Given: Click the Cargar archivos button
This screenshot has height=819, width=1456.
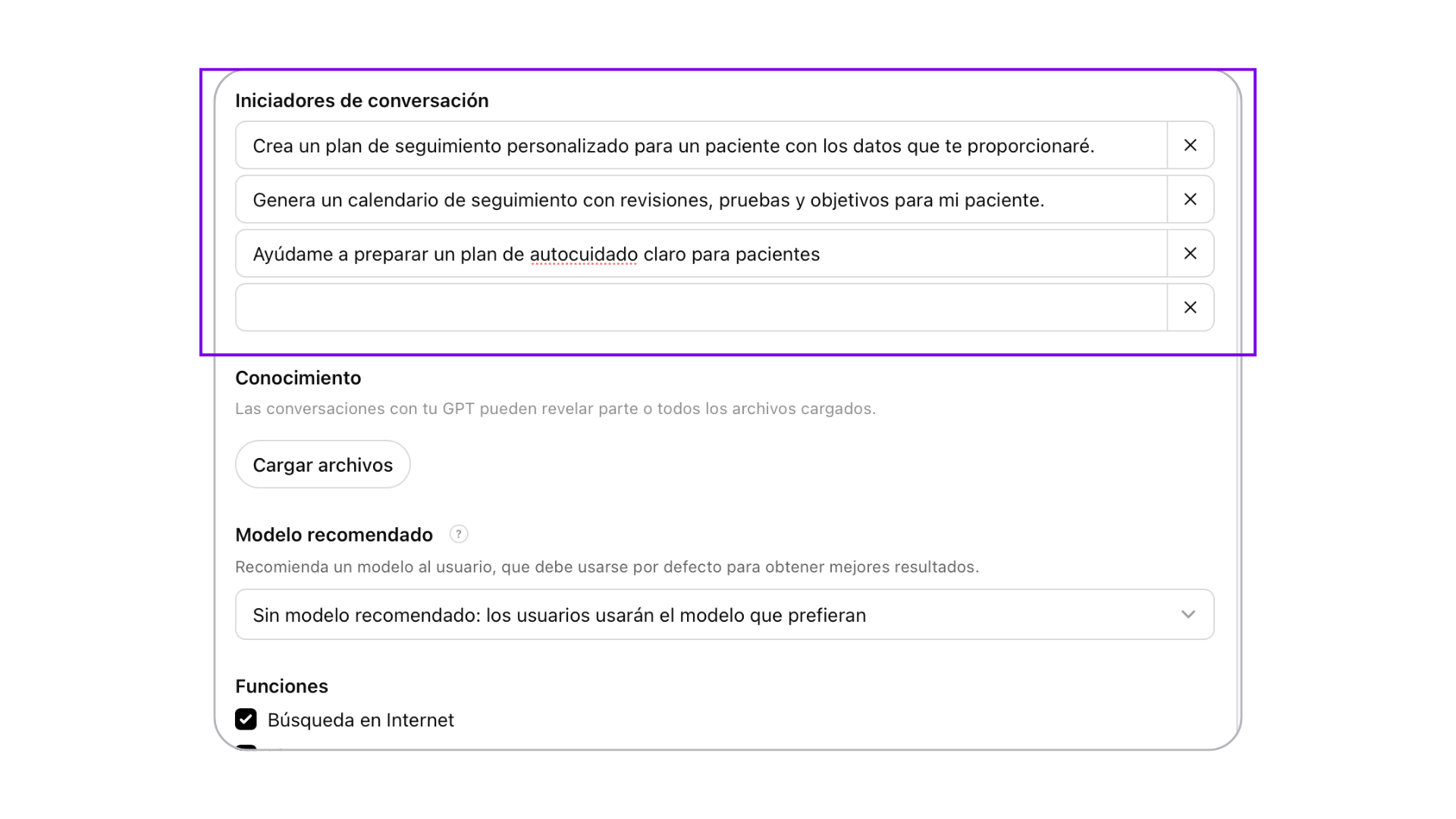Looking at the screenshot, I should pos(322,464).
